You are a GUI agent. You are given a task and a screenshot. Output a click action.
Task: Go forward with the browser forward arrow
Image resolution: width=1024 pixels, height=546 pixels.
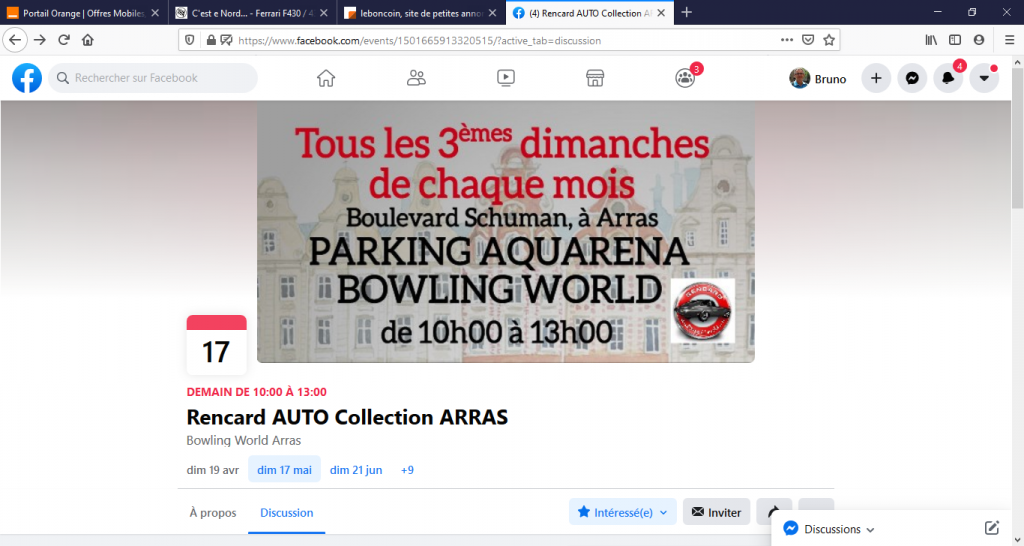click(x=40, y=40)
